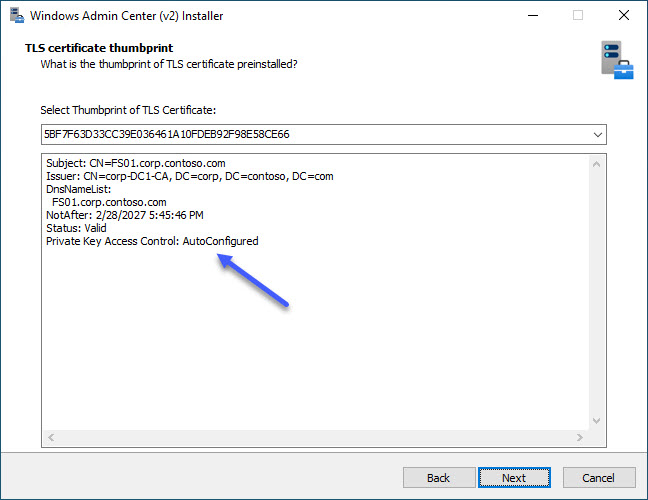648x500 pixels.
Task: Click the down arrow of the vertical scrollbar
Action: click(x=598, y=421)
